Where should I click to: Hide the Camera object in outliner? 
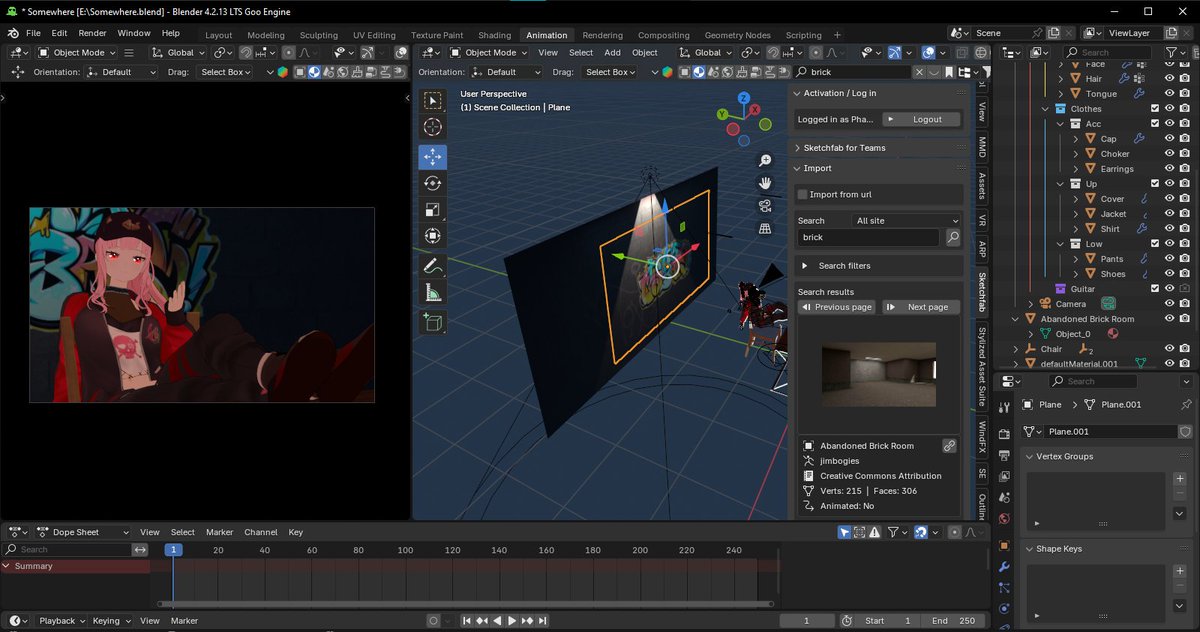[1169, 304]
